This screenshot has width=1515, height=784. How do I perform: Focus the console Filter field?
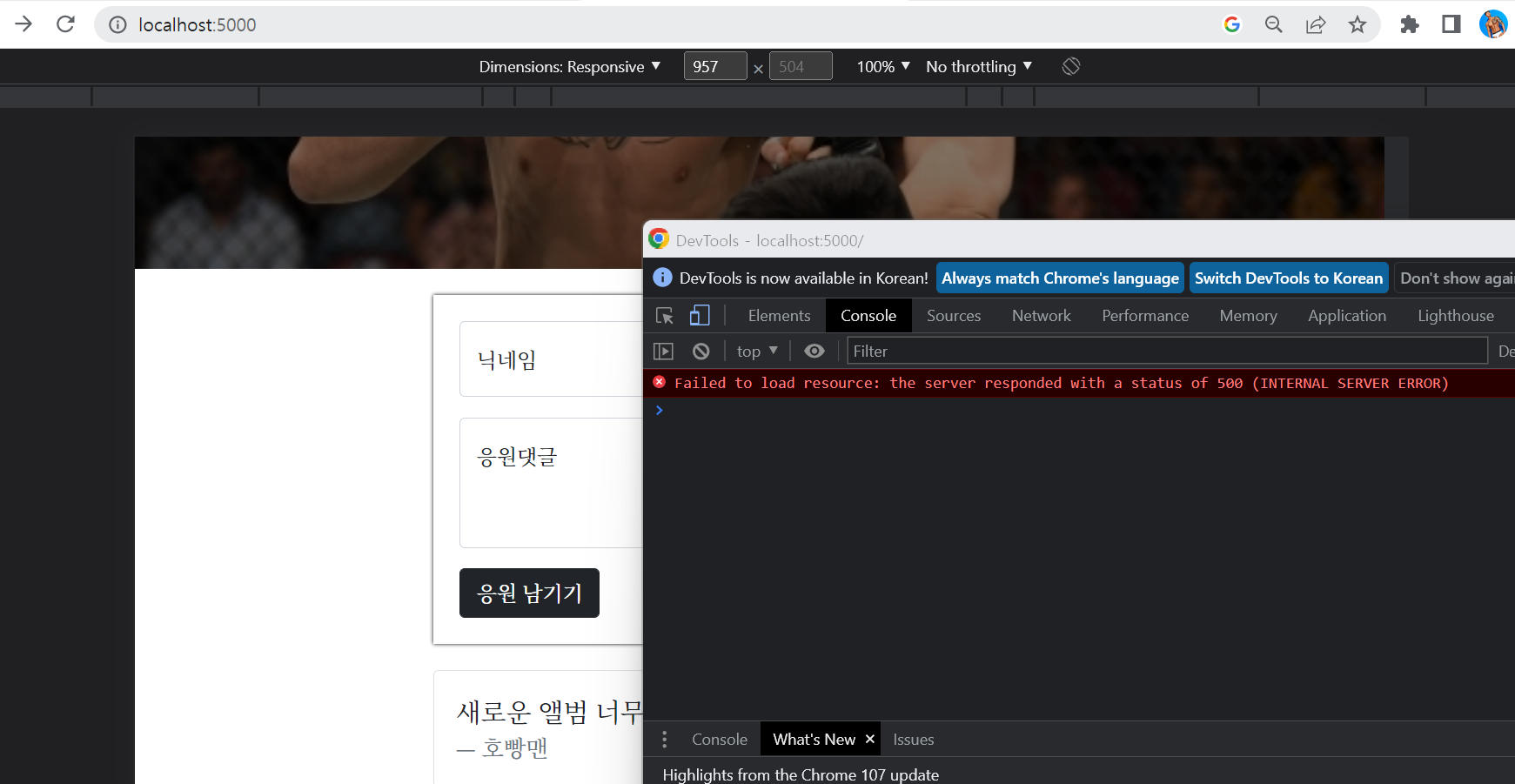tap(1167, 351)
